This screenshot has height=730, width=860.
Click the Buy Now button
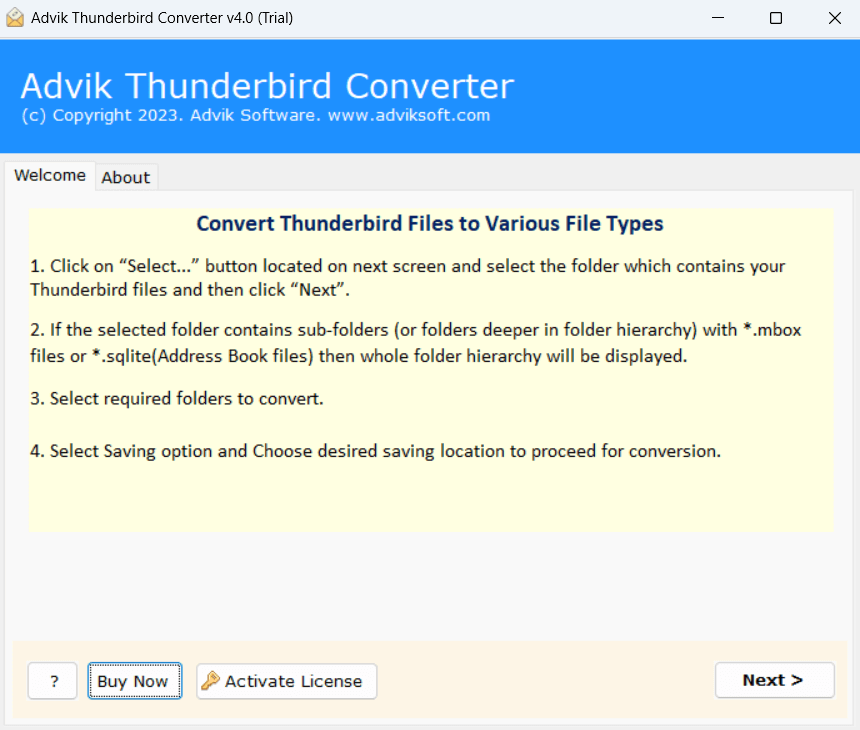point(134,681)
